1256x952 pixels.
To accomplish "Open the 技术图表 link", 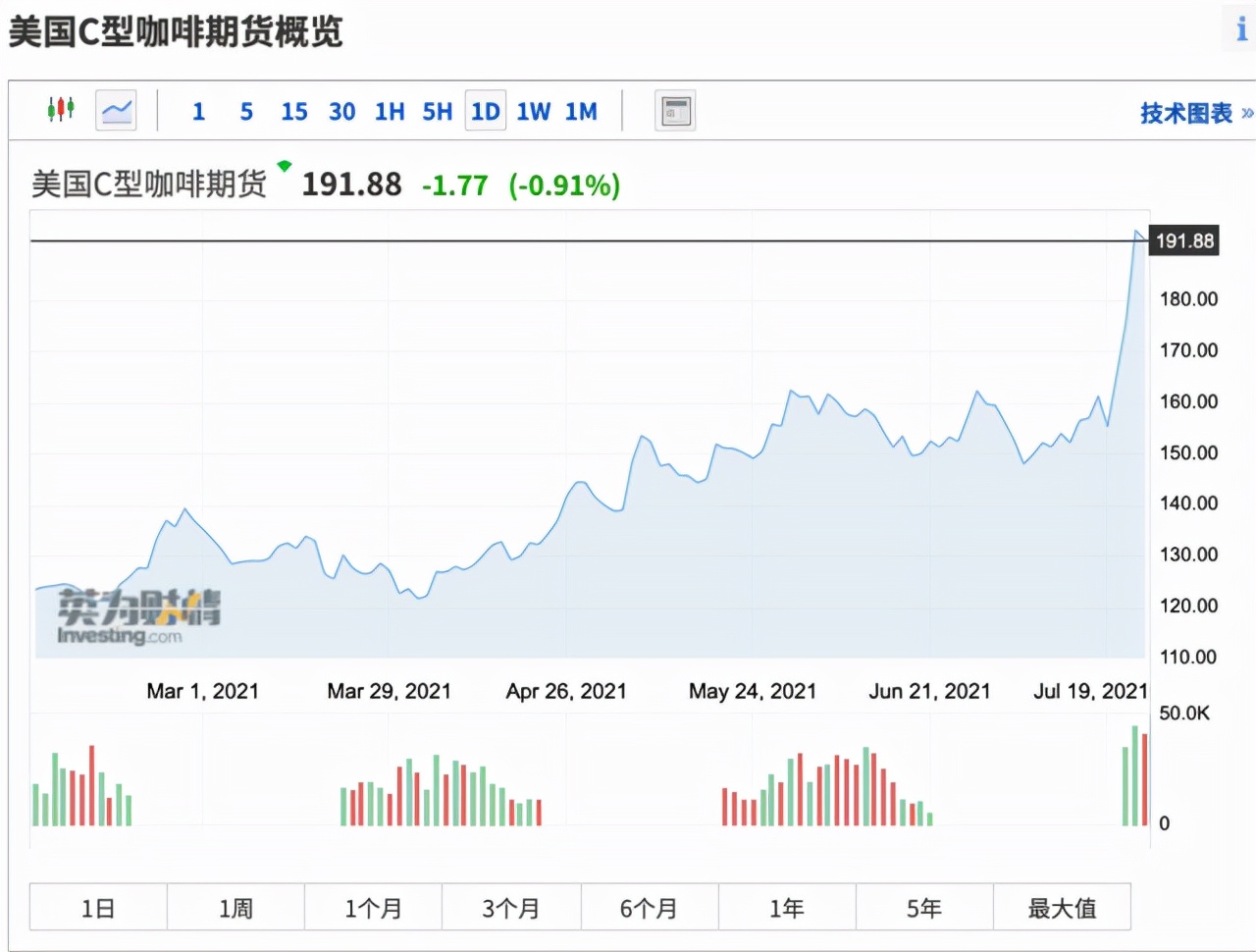I will coord(1188,112).
